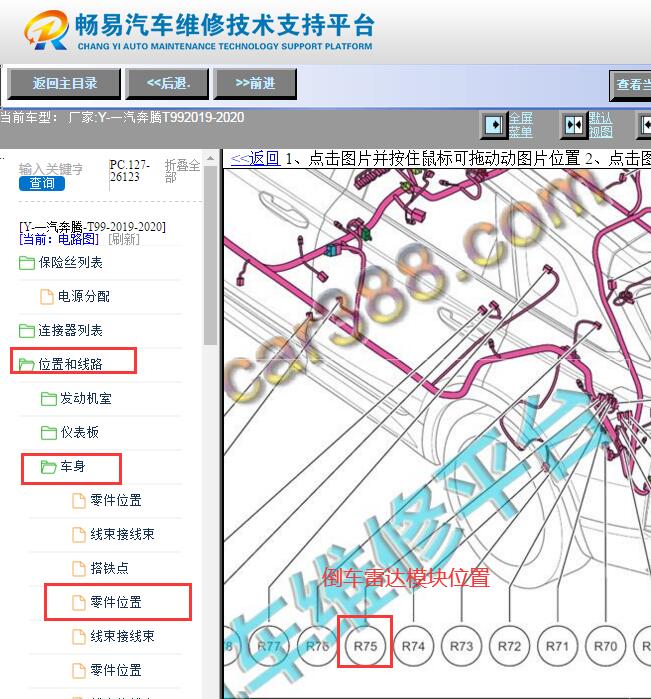651x699 pixels.
Task: Click the 默认视图 link
Action: tap(600, 125)
